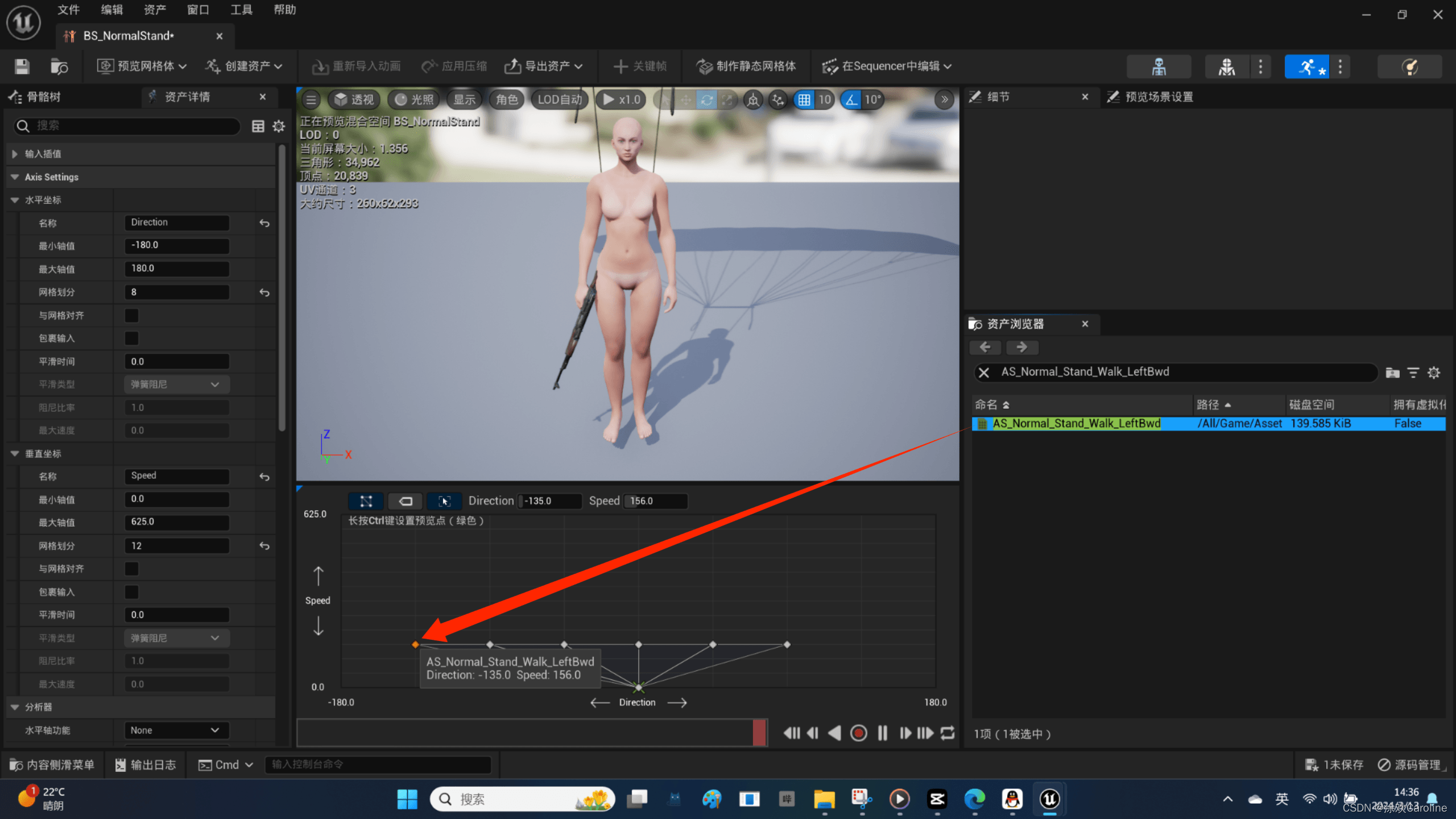The image size is (1456, 819).
Task: Toggle vertical snap to grid checkbox
Action: (x=131, y=569)
